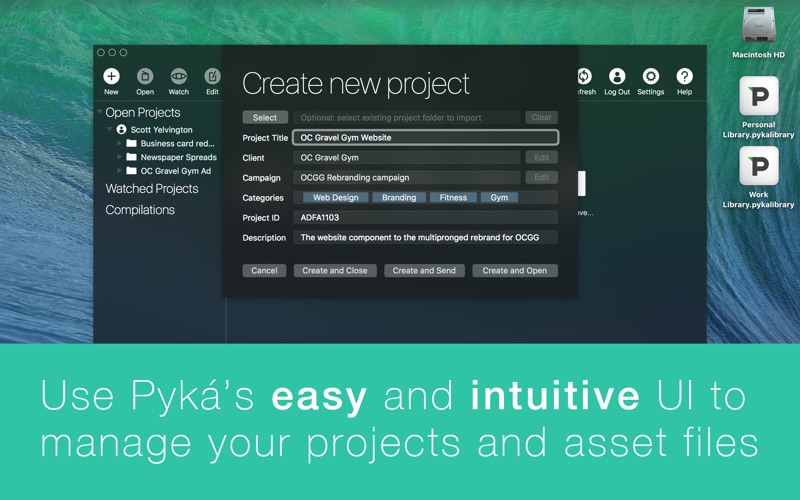Click the Description text field
This screenshot has width=800, height=500.
pyautogui.click(x=426, y=237)
